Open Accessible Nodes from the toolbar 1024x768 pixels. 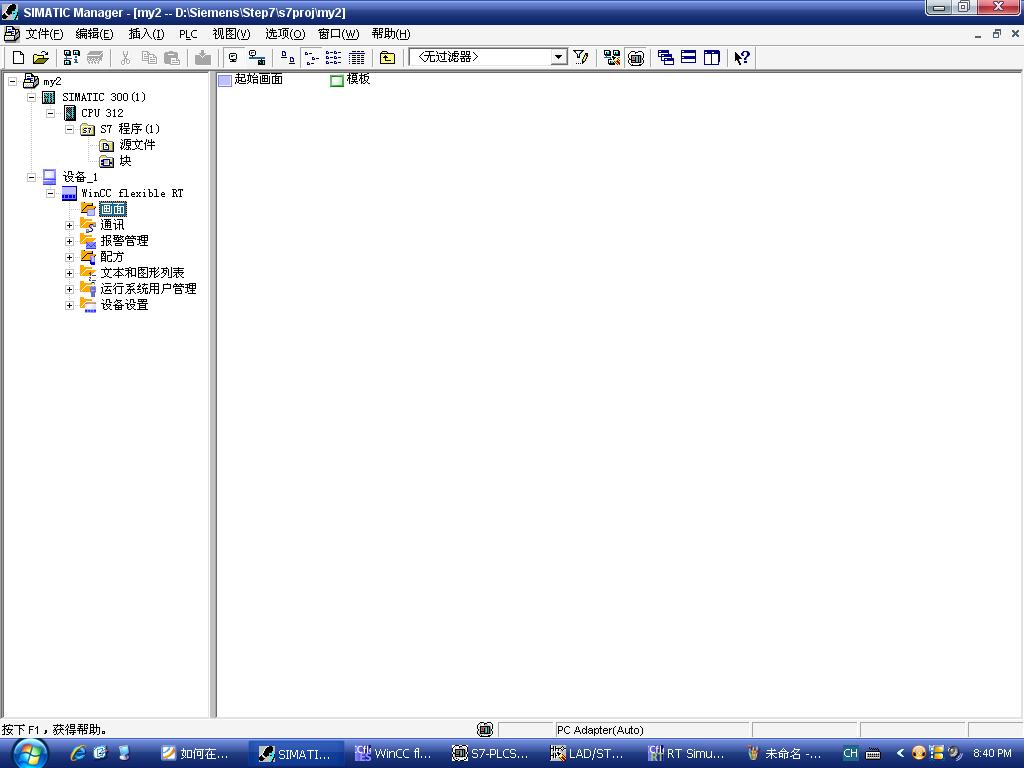(x=71, y=58)
